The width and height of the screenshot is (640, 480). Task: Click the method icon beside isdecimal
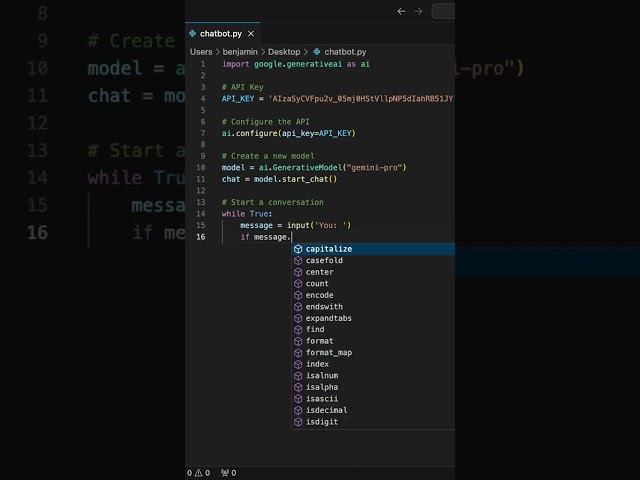298,410
